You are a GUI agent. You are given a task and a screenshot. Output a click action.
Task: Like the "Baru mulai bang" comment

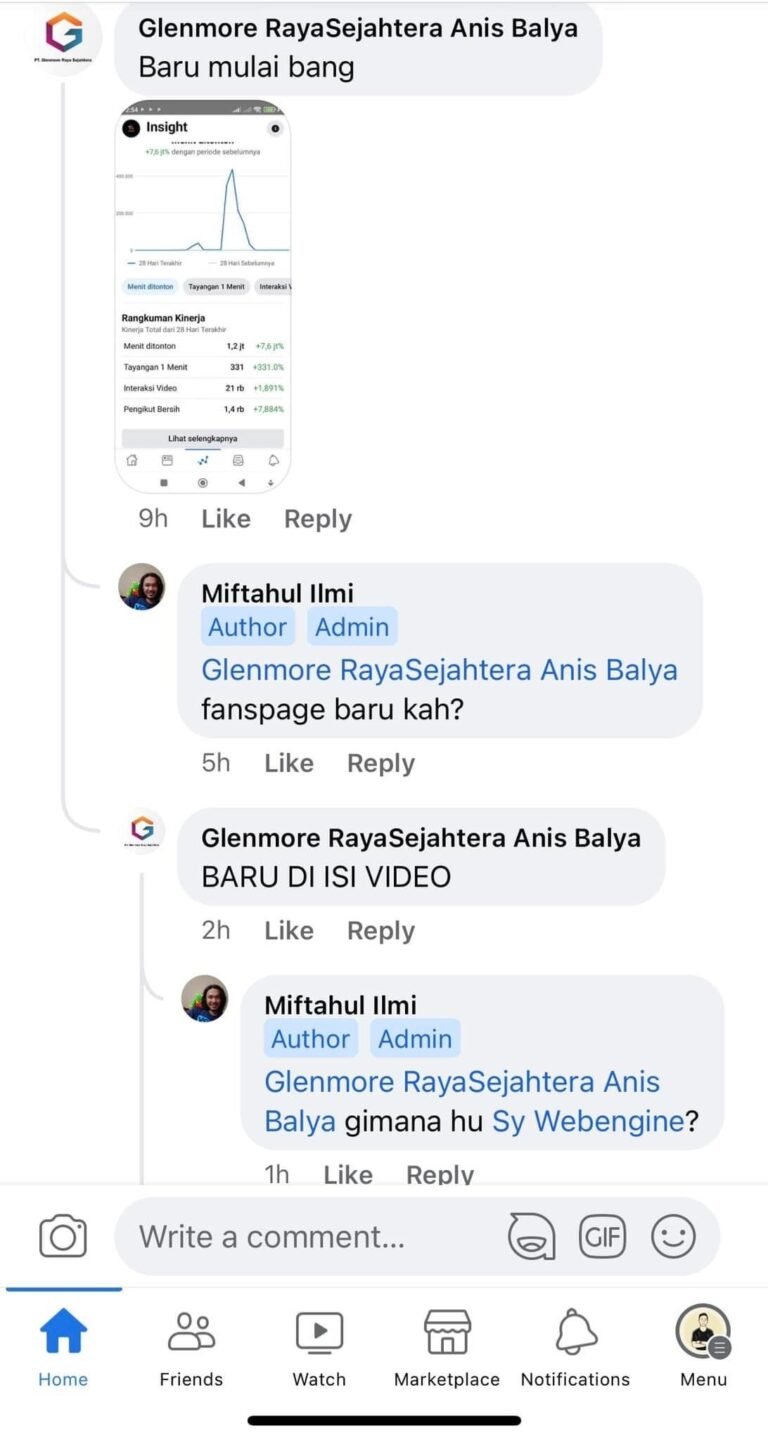(x=226, y=519)
